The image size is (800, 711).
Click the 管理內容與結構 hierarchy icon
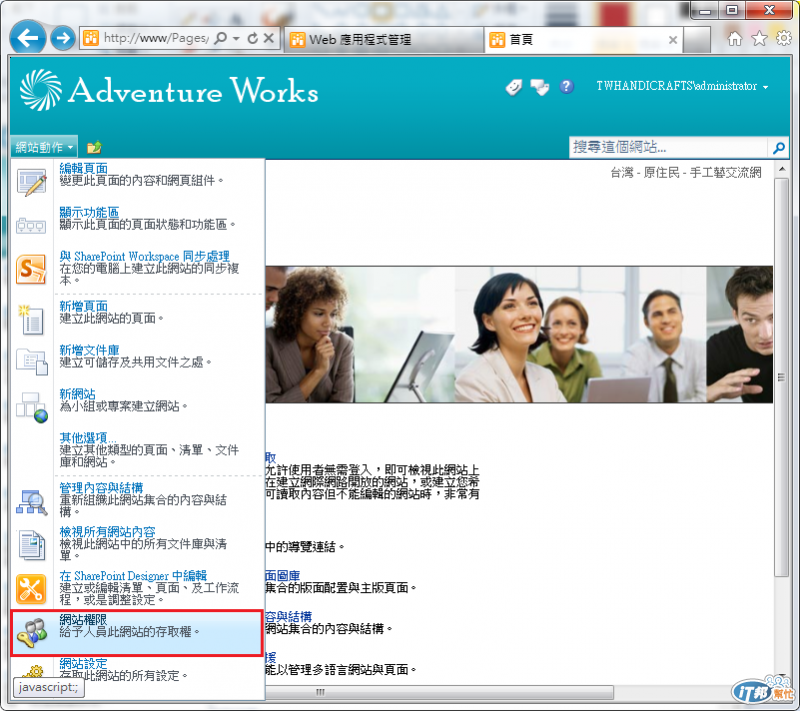(32, 502)
